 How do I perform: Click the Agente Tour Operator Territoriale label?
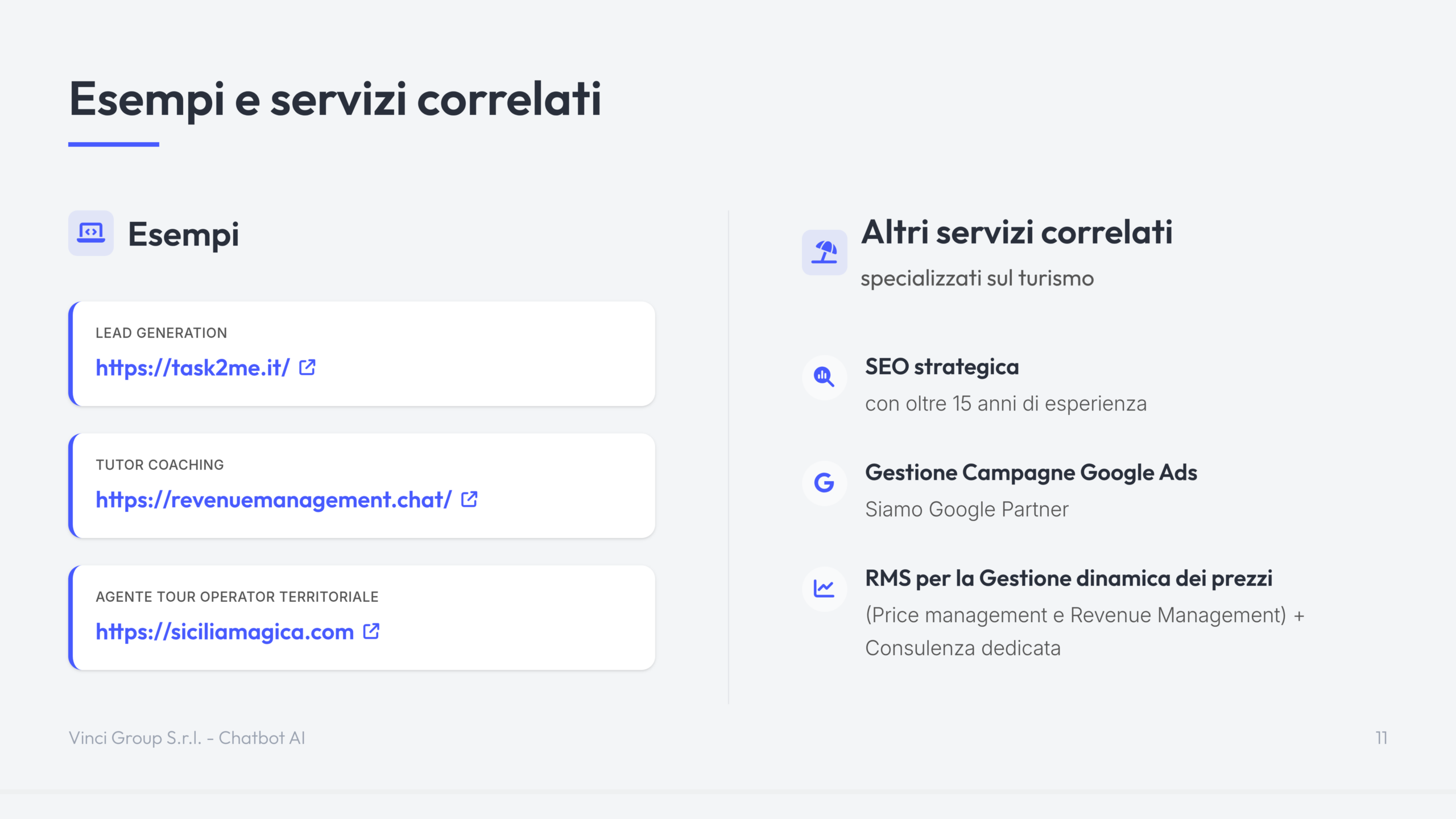click(237, 597)
